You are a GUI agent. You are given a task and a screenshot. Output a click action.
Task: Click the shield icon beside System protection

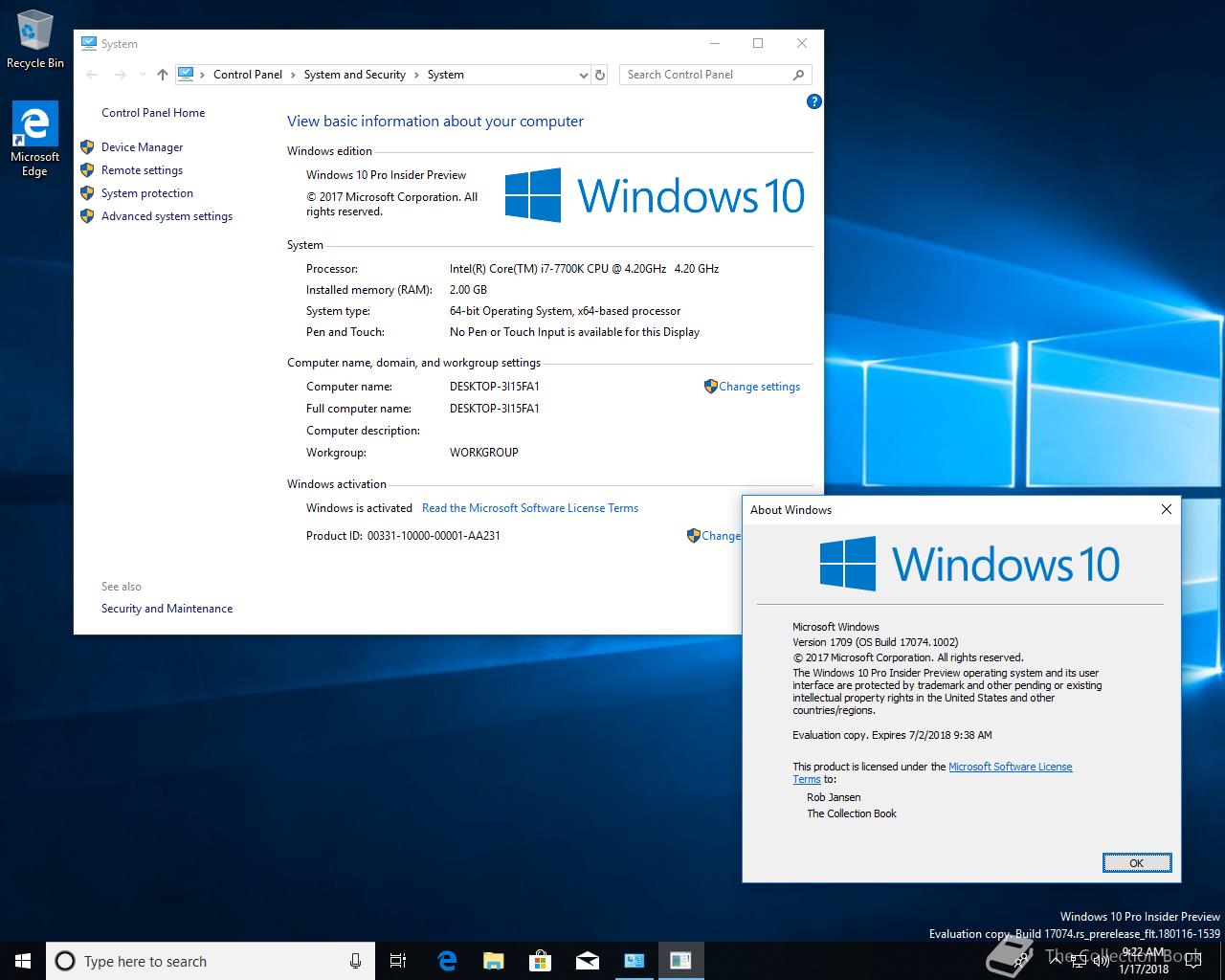tap(87, 193)
